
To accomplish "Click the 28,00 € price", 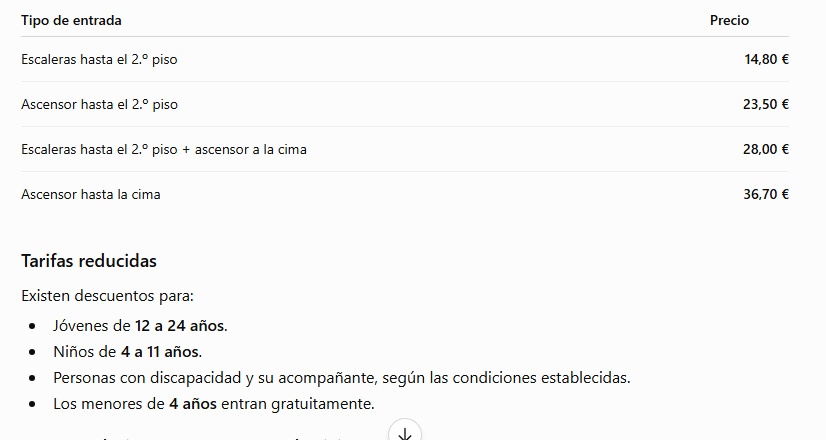I will [x=766, y=150].
